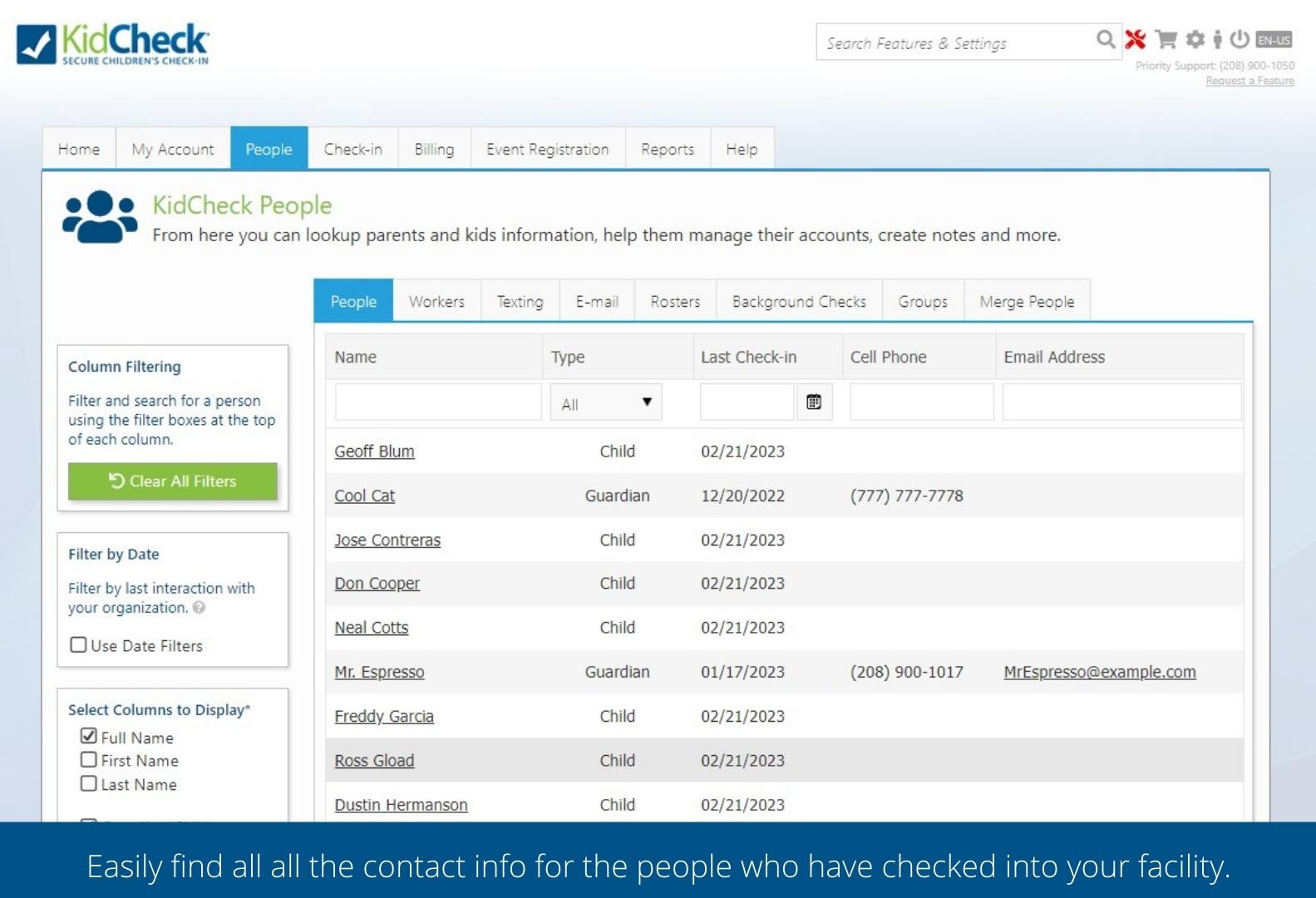Click phone number (777) 777-7778
Viewport: 1316px width, 898px height.
point(906,496)
